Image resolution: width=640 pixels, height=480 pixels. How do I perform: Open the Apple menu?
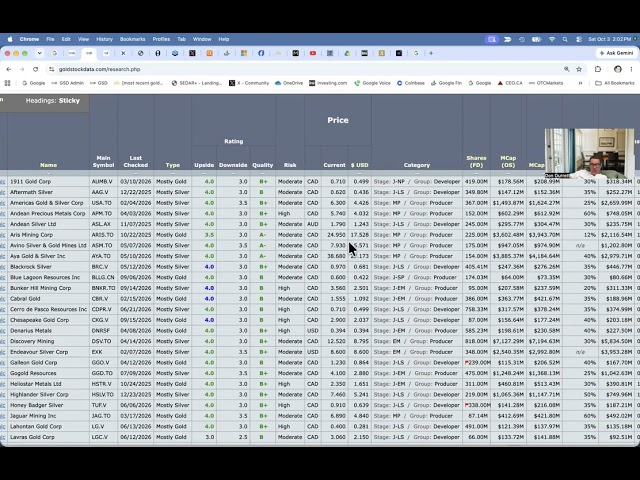[x=10, y=39]
